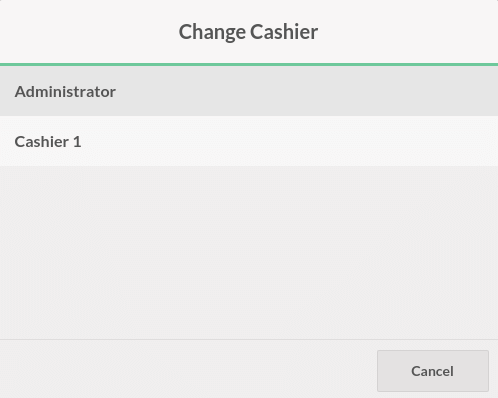498x398 pixels.
Task: Click the Change Cashier title text
Action: pos(248,32)
